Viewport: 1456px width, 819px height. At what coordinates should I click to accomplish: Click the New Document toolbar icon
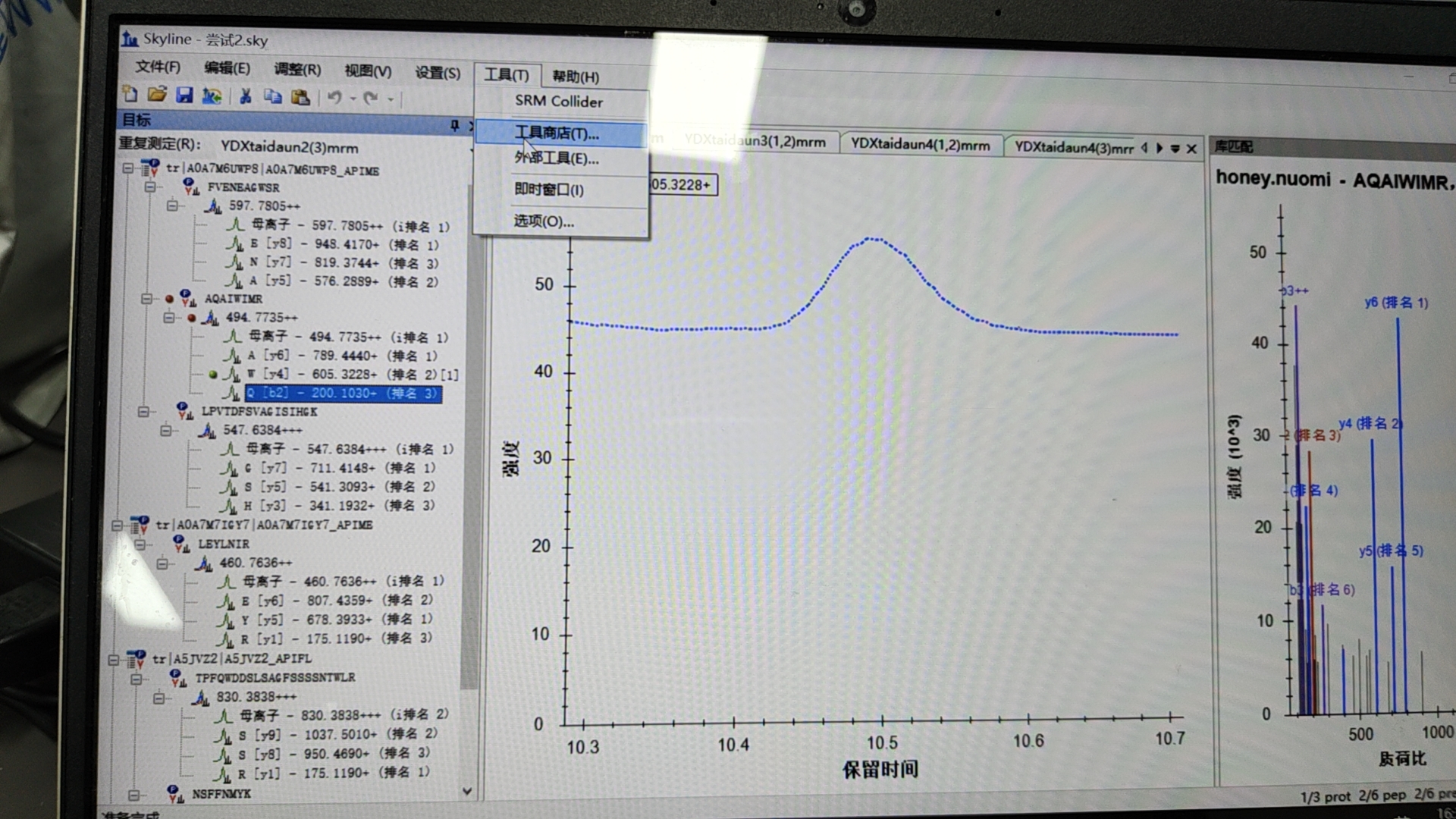point(130,94)
